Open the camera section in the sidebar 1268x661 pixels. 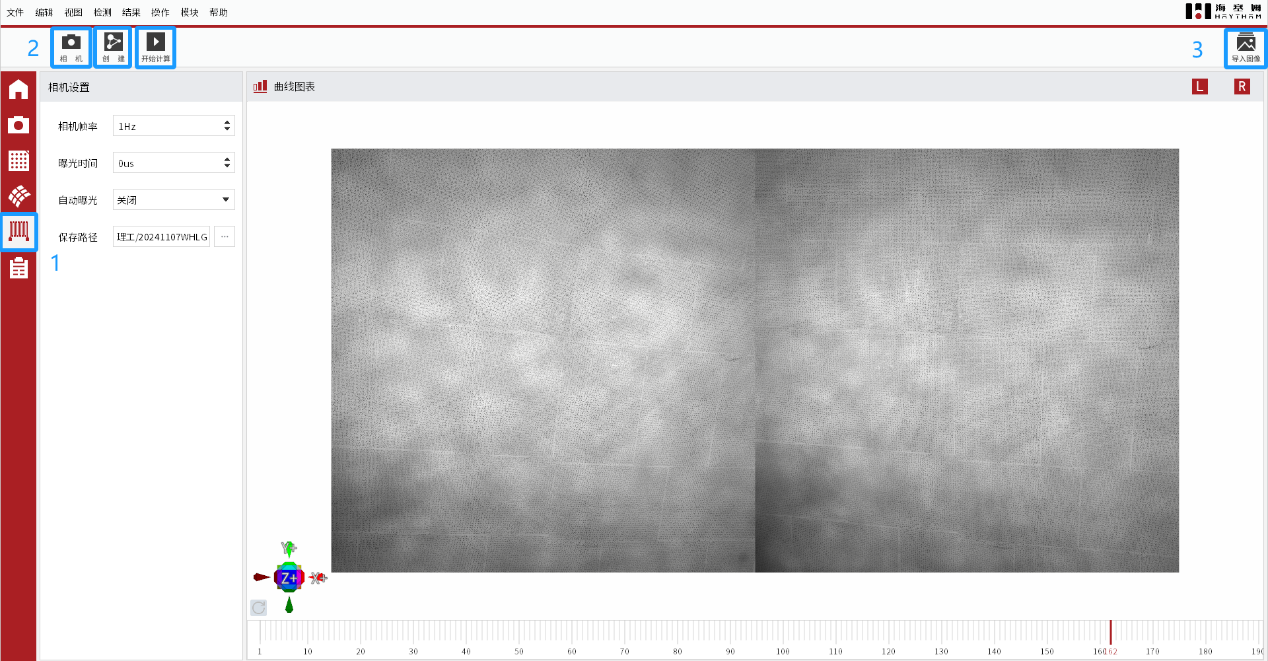point(18,125)
